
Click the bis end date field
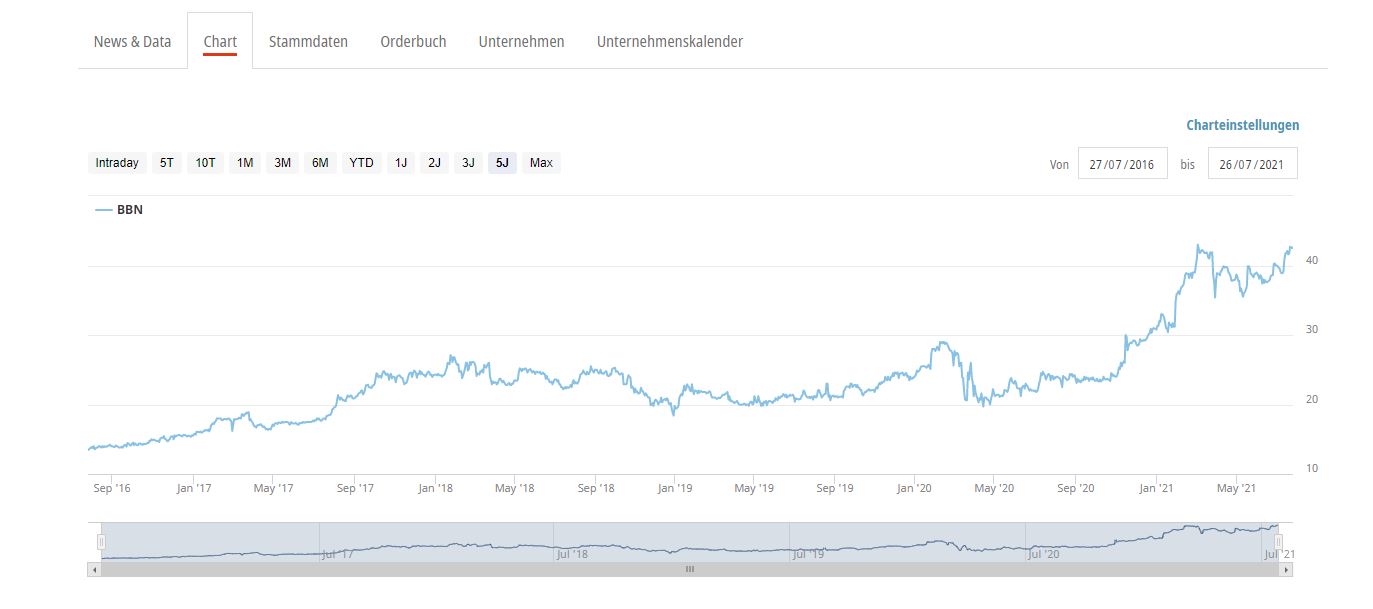[x=1252, y=164]
